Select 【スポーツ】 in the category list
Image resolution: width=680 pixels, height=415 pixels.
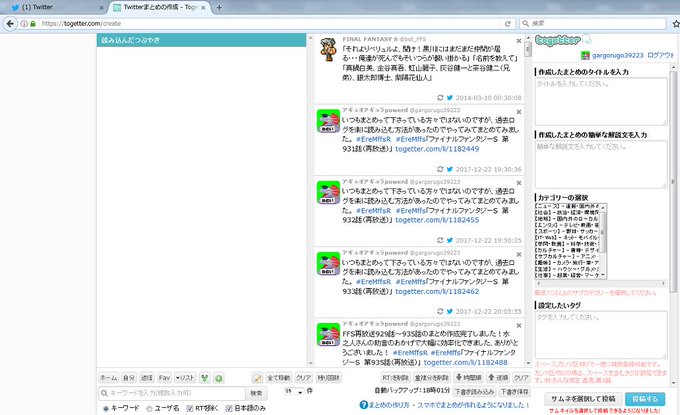pyautogui.click(x=567, y=232)
